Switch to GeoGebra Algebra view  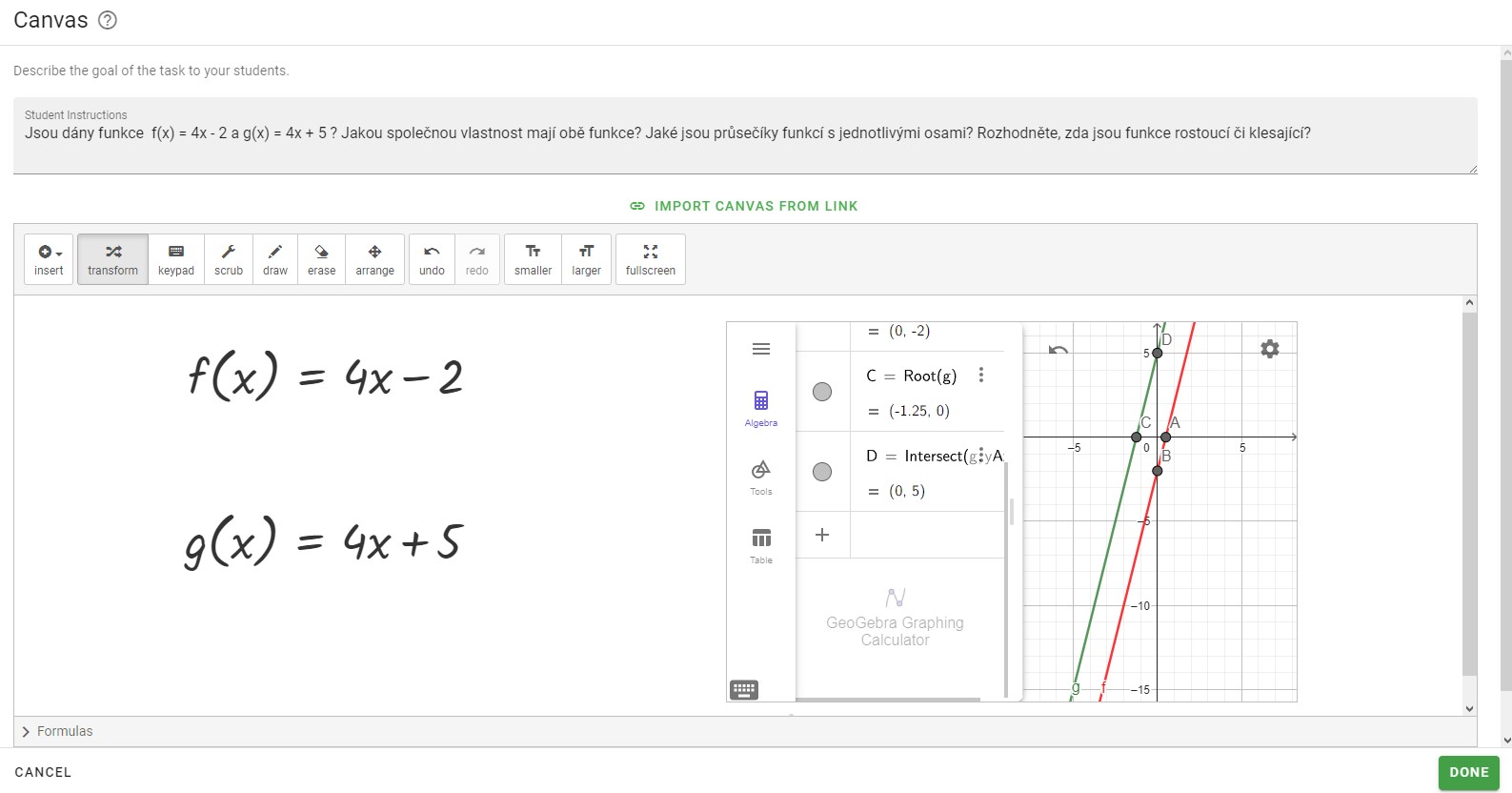[761, 408]
